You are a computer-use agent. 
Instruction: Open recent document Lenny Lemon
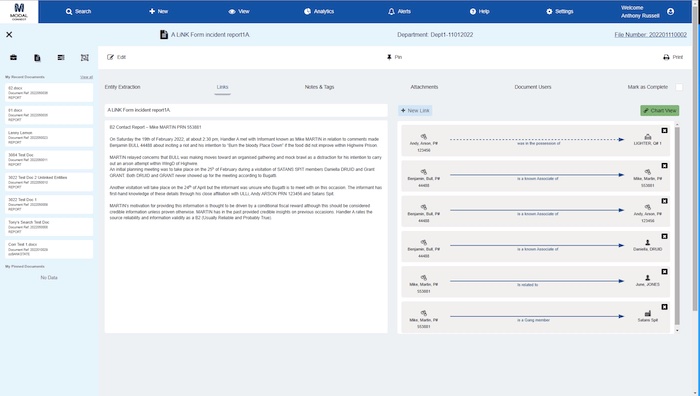coord(49,138)
